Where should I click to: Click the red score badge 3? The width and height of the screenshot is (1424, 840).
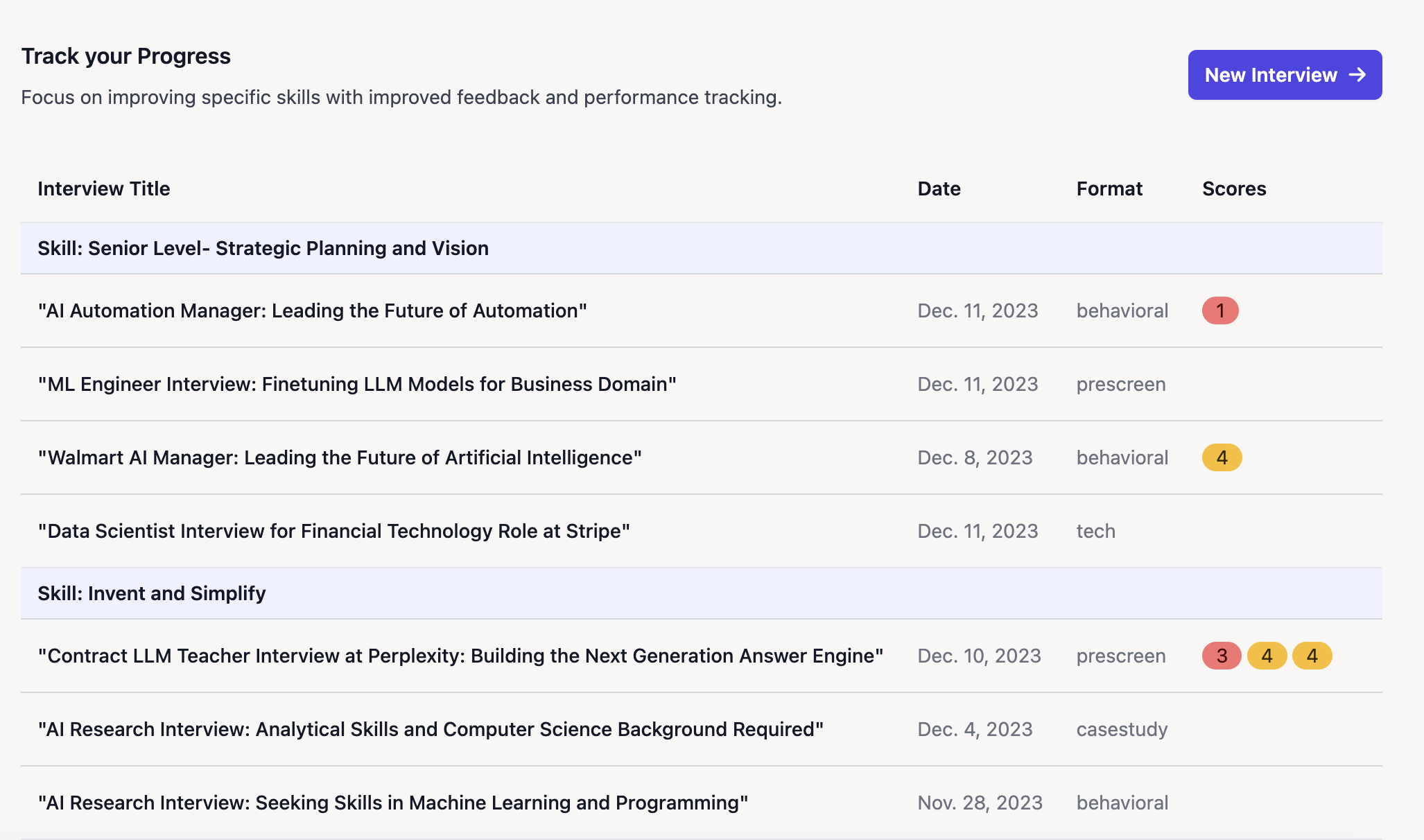pos(1222,656)
